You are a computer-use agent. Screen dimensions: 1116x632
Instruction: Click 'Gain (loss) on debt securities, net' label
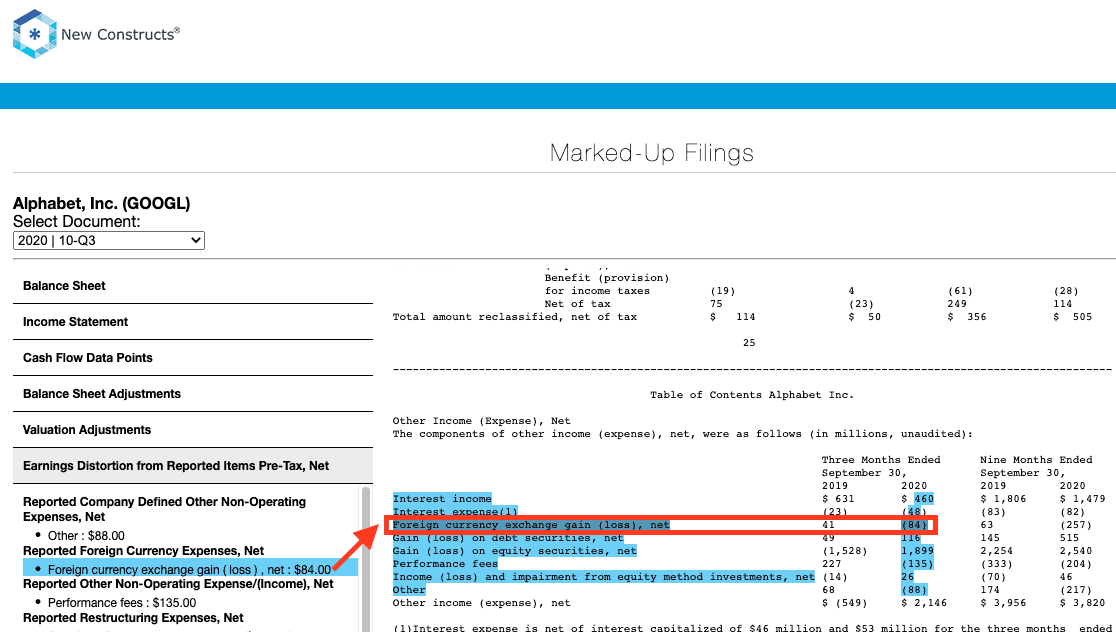[x=508, y=538]
